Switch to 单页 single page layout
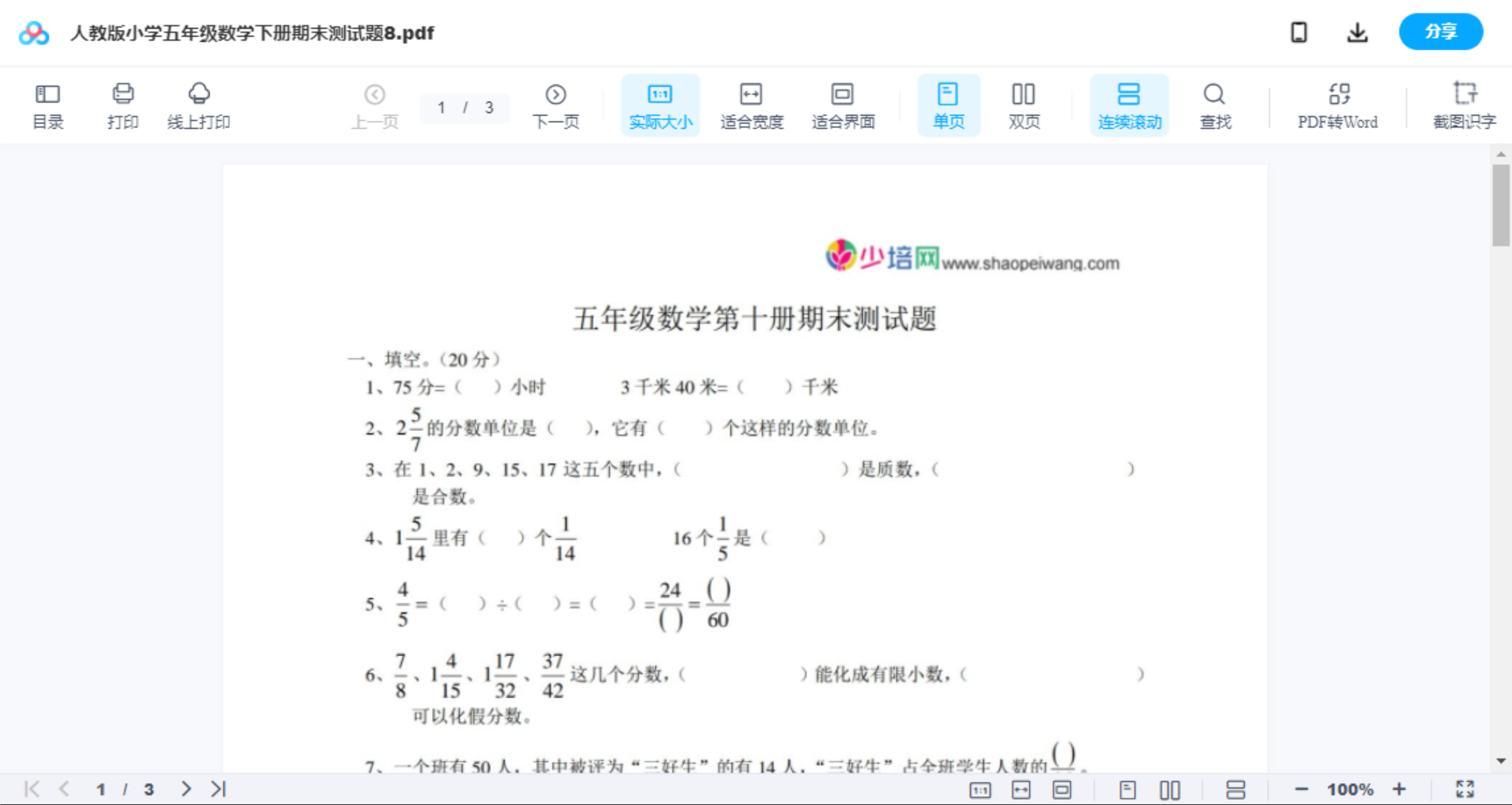 pyautogui.click(x=948, y=104)
